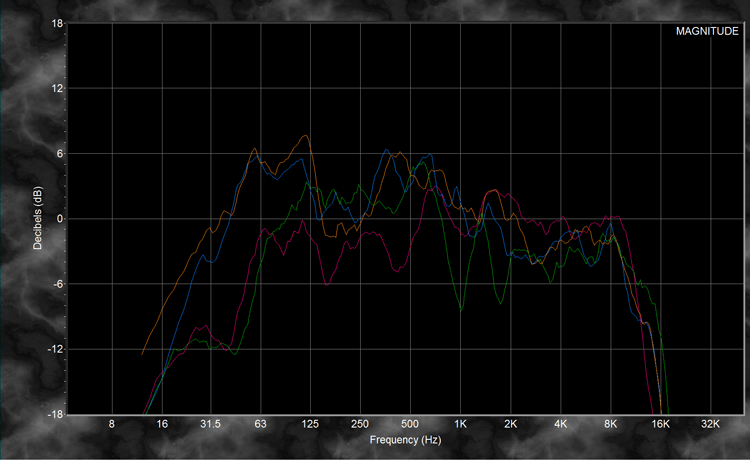Click the magenta trace dip below 125 Hz label
This screenshot has height=460, width=750.
[x=327, y=285]
